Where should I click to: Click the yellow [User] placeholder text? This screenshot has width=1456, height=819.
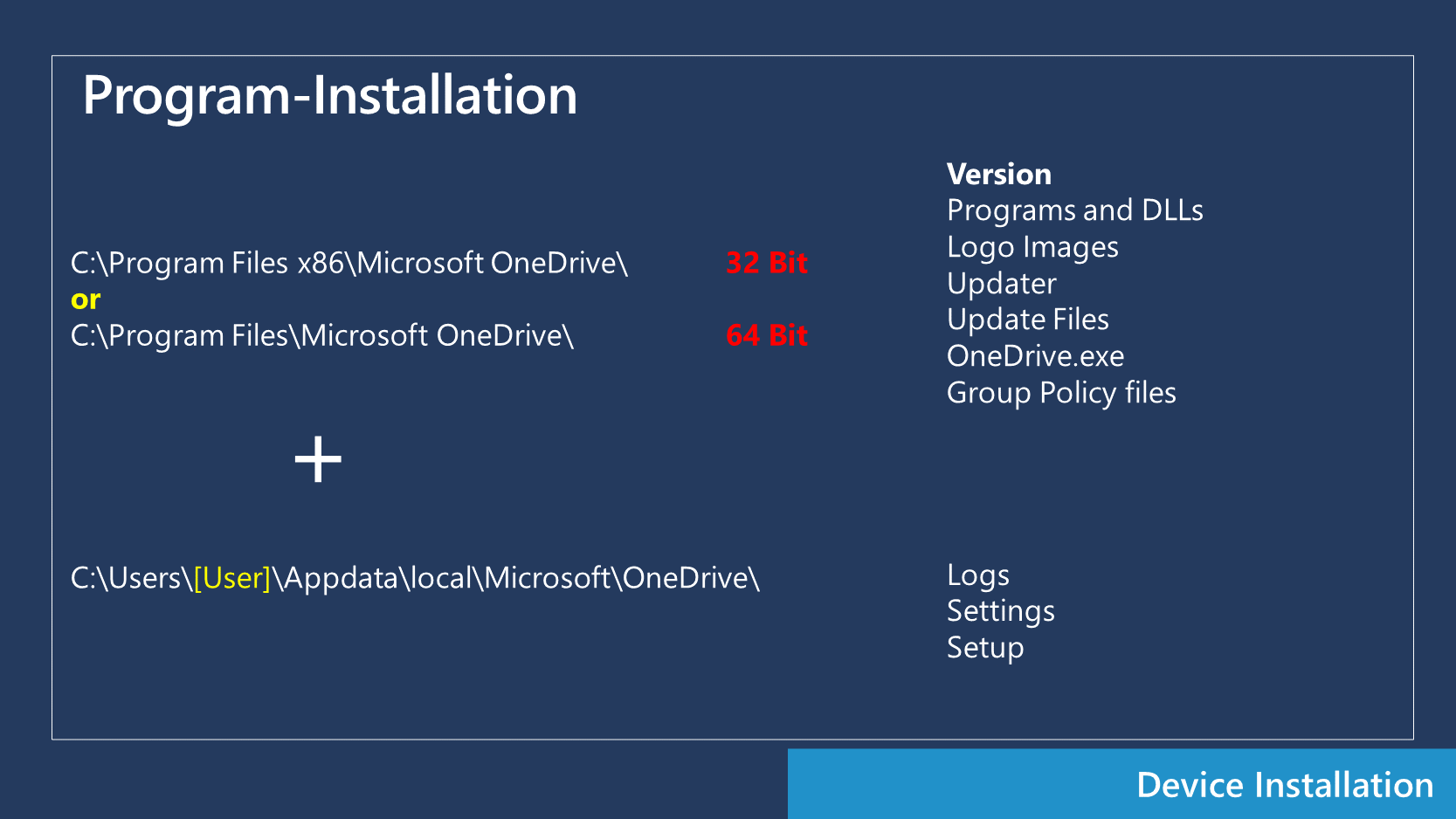[x=231, y=578]
